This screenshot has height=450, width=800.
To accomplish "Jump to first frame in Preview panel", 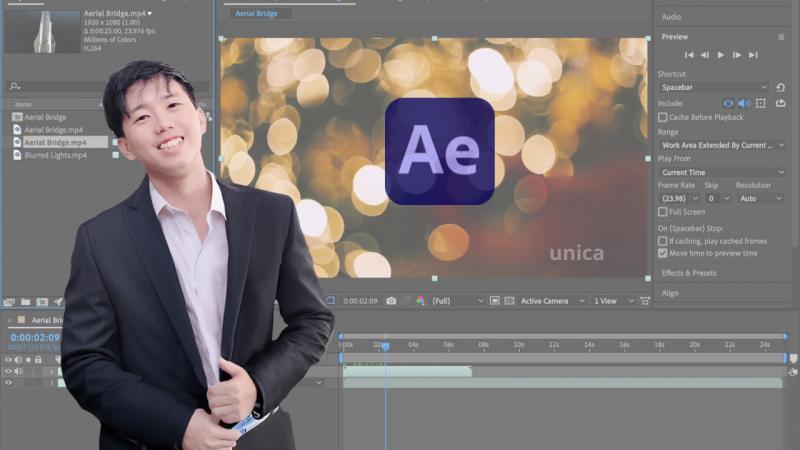I will click(689, 55).
